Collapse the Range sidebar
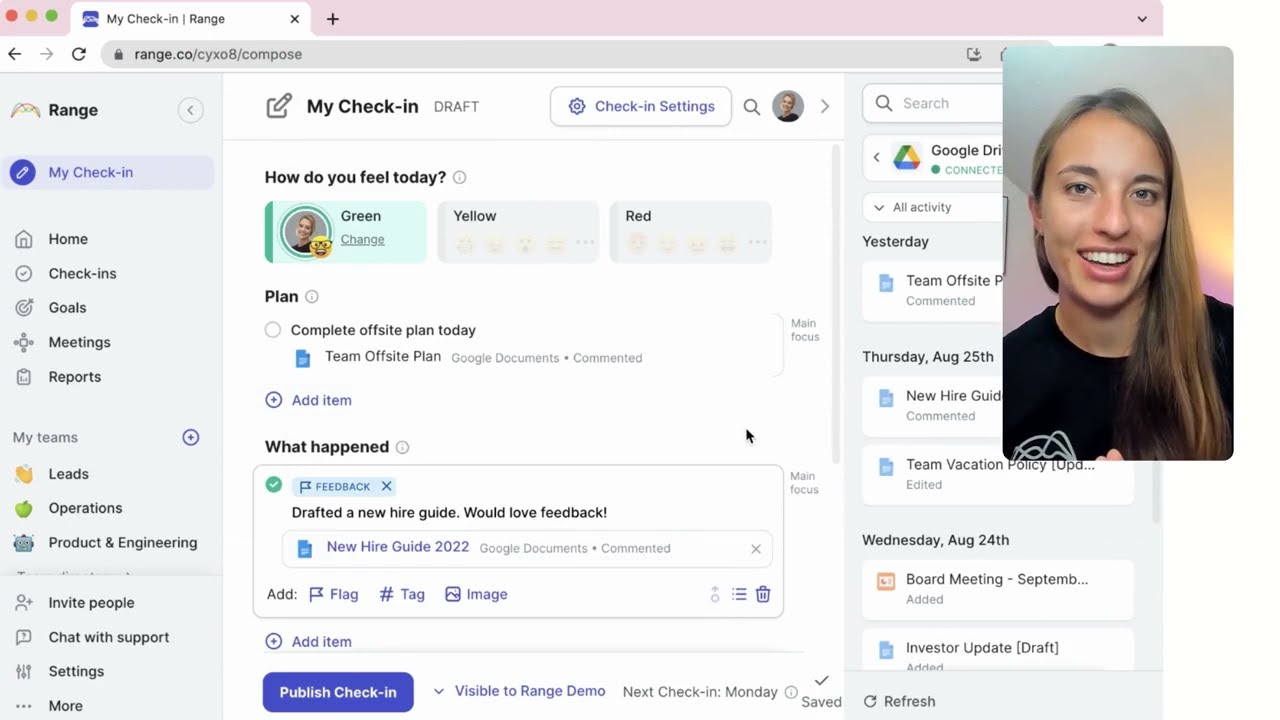The width and height of the screenshot is (1280, 720). pos(190,110)
